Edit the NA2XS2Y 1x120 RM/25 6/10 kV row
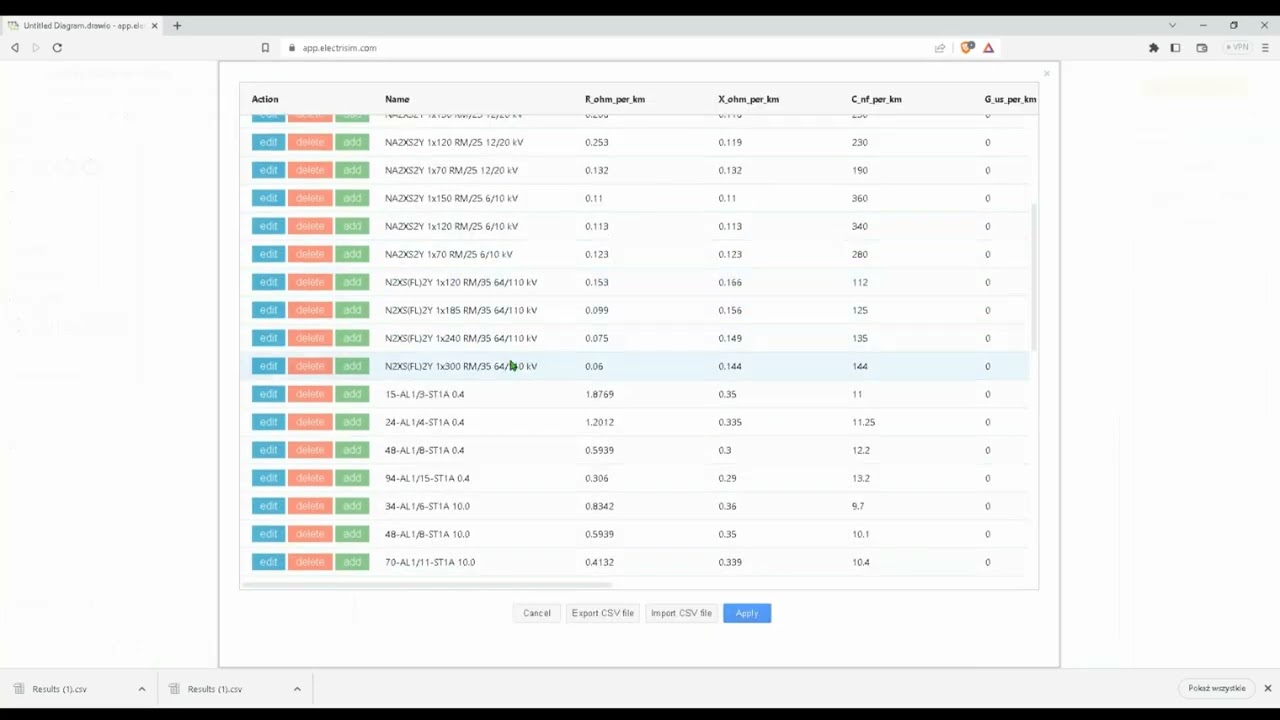 [x=268, y=226]
